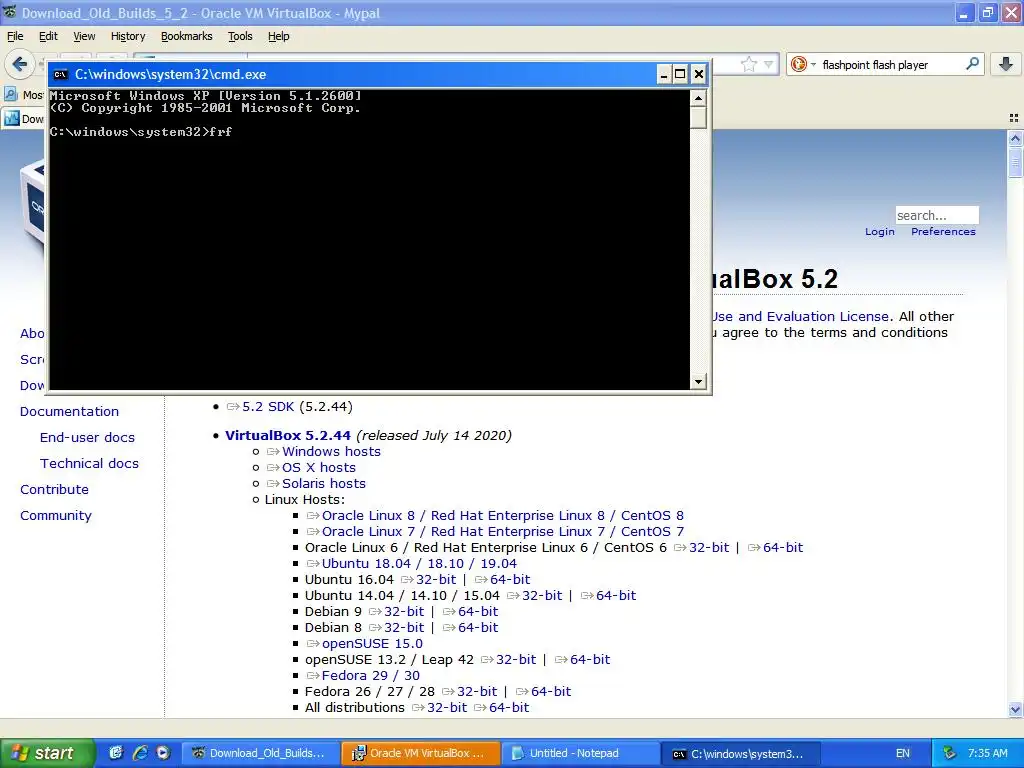Click the All distributions 32-bit link
The width and height of the screenshot is (1024, 768).
click(x=447, y=708)
